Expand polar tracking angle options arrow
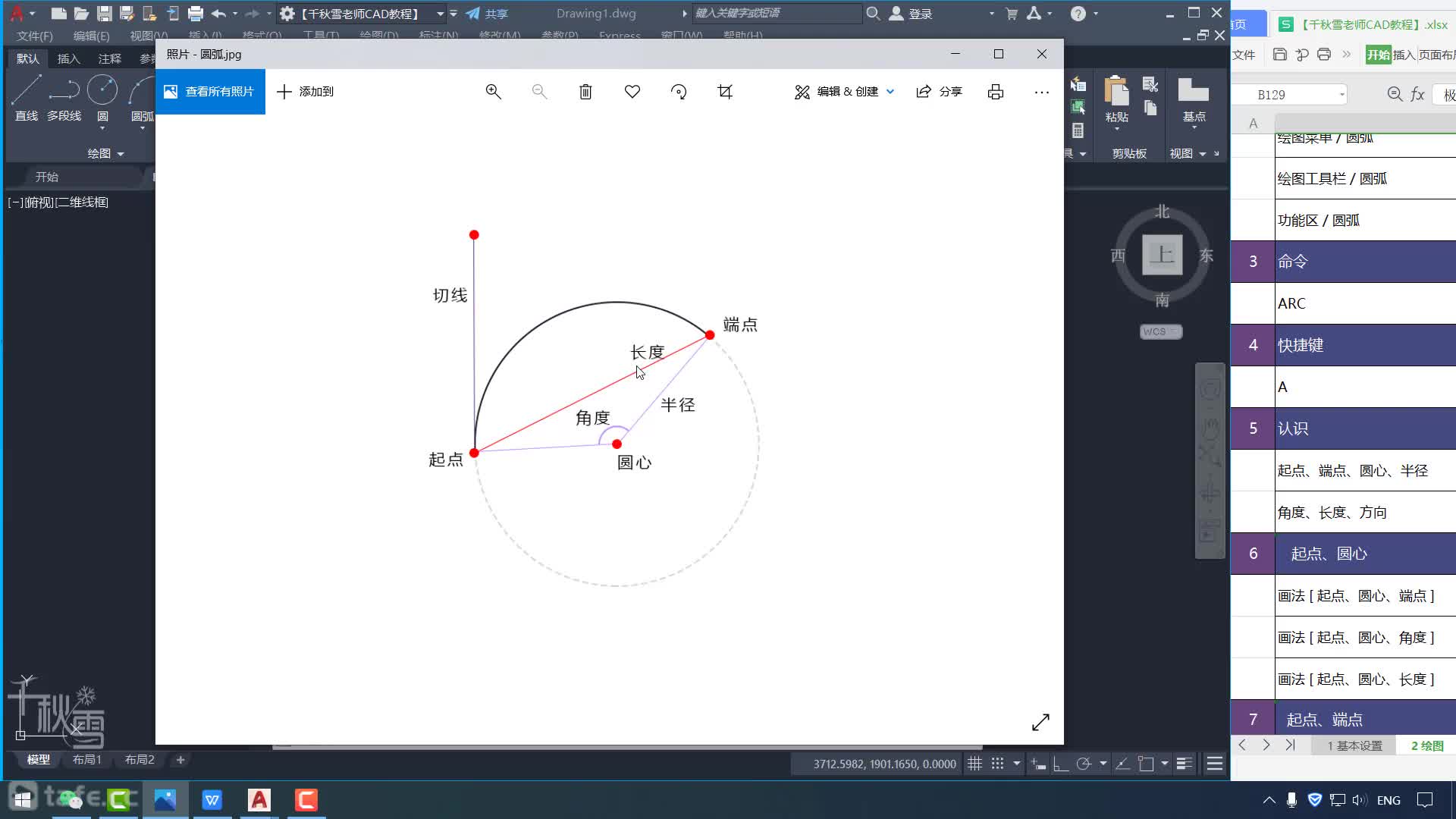 1103,764
